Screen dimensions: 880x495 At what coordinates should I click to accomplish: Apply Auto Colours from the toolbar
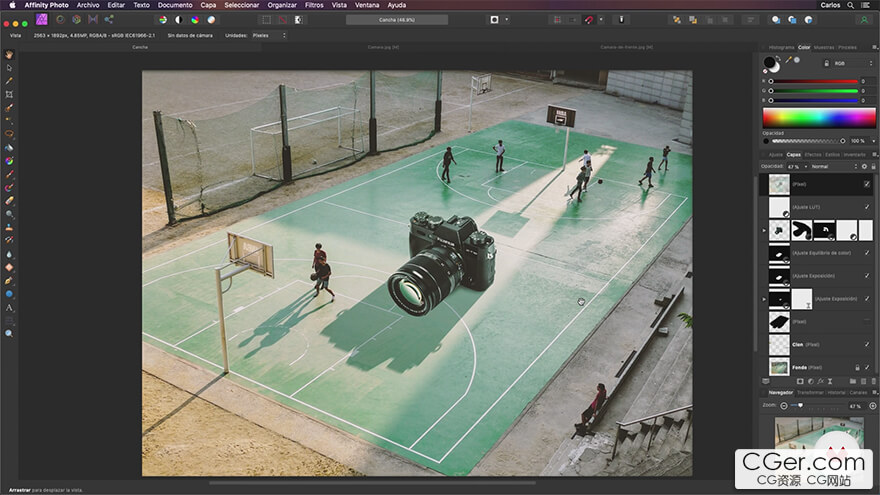[195, 20]
